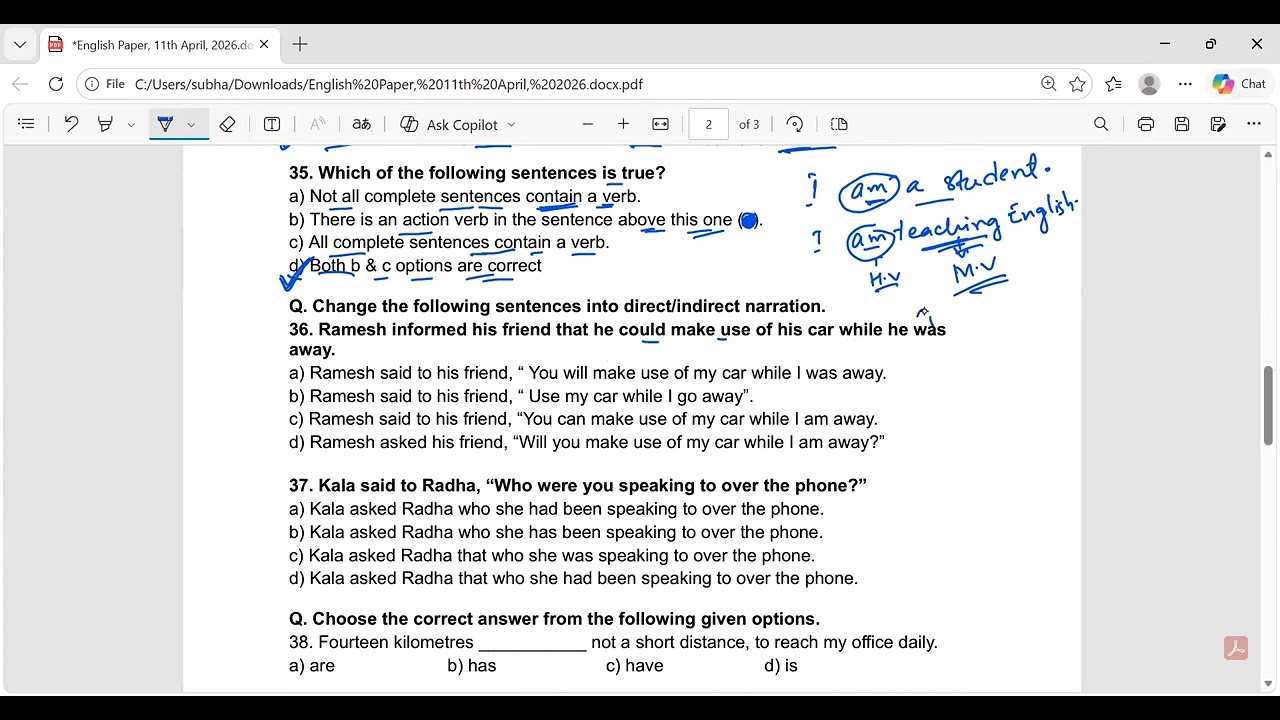Click question 38 Fourteen kilometres text
1280x720 pixels.
tap(613, 643)
